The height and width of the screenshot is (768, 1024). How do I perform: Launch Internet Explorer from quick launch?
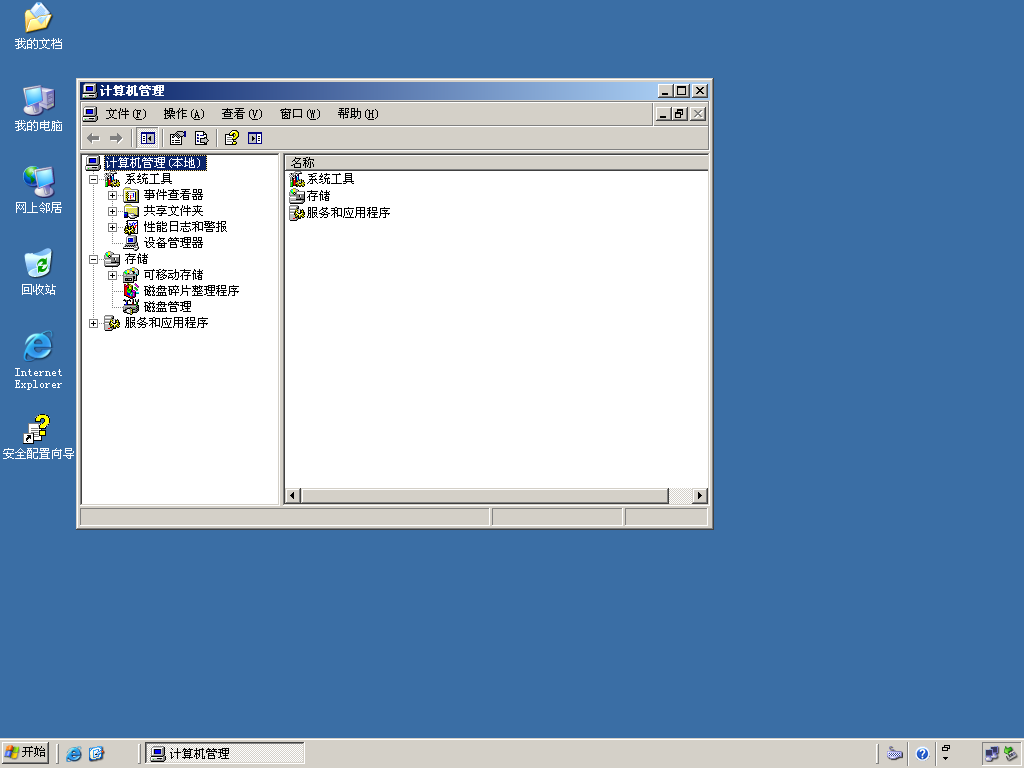(74, 754)
